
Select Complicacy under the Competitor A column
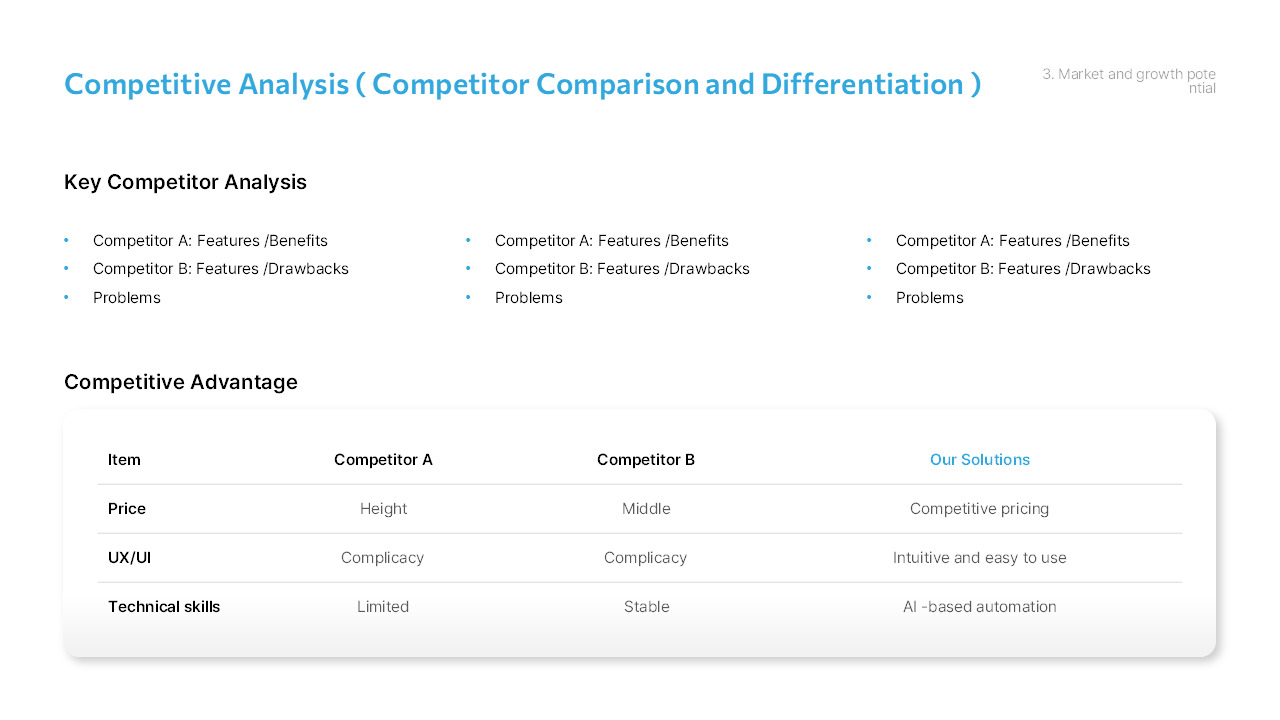coord(382,558)
